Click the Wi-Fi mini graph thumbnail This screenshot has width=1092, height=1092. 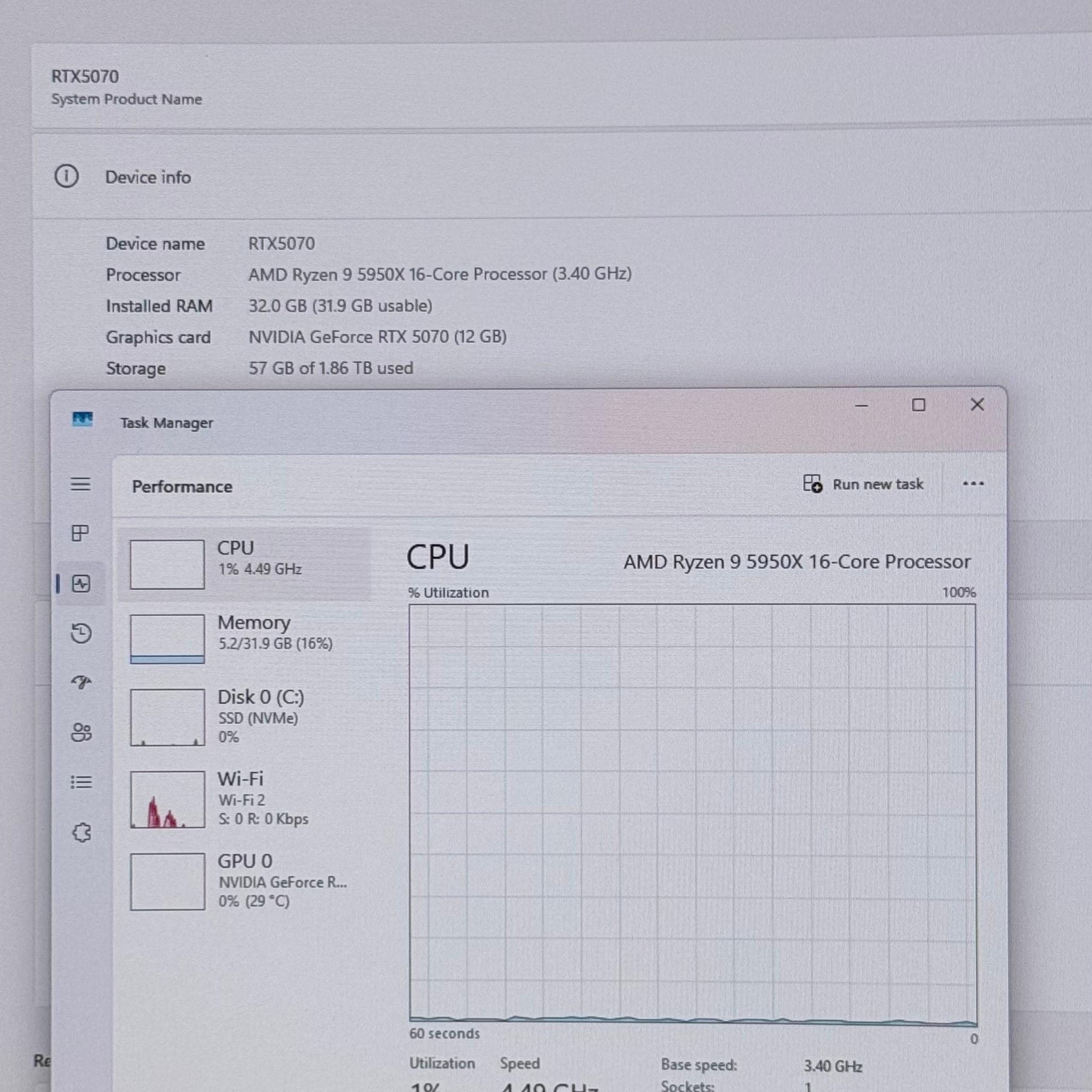tap(167, 799)
